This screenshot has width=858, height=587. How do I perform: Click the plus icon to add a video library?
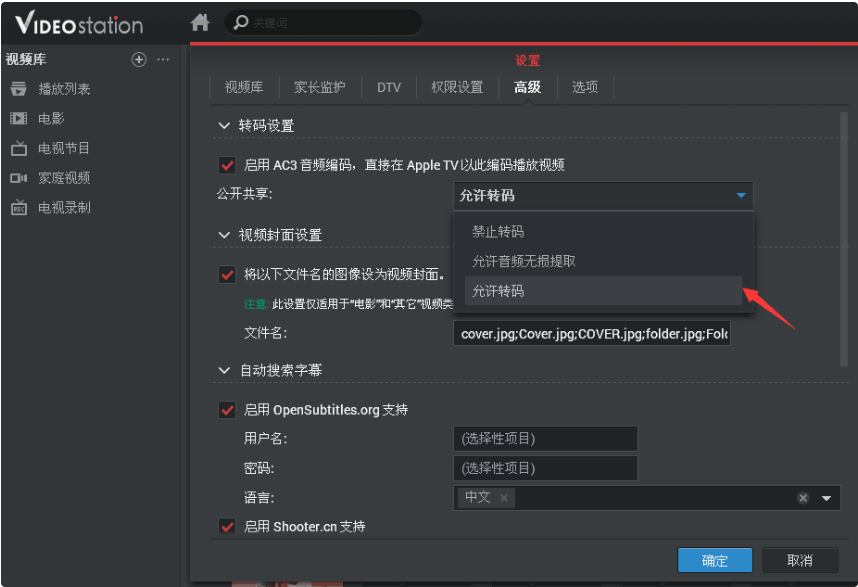click(x=139, y=59)
